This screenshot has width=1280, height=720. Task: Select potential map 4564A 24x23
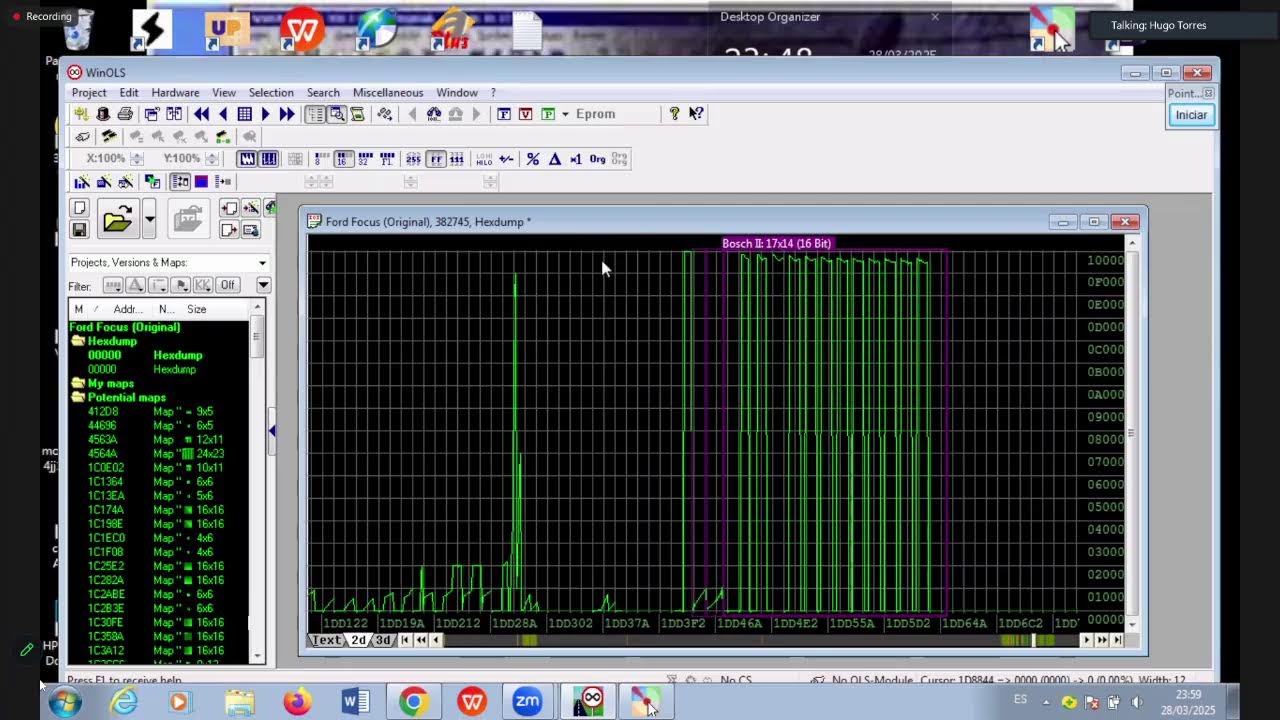(x=158, y=454)
